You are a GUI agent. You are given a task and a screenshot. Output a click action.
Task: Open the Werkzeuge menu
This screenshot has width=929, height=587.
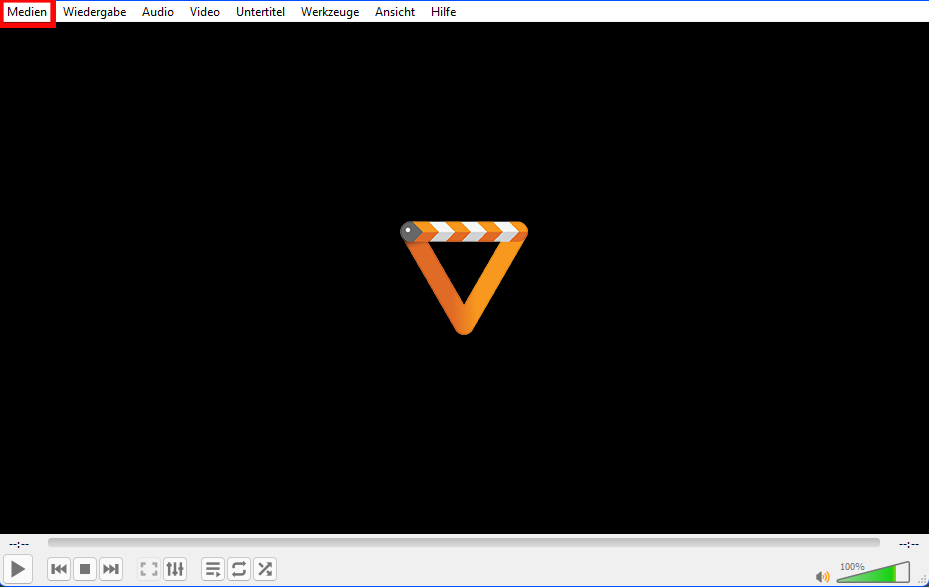click(x=329, y=12)
